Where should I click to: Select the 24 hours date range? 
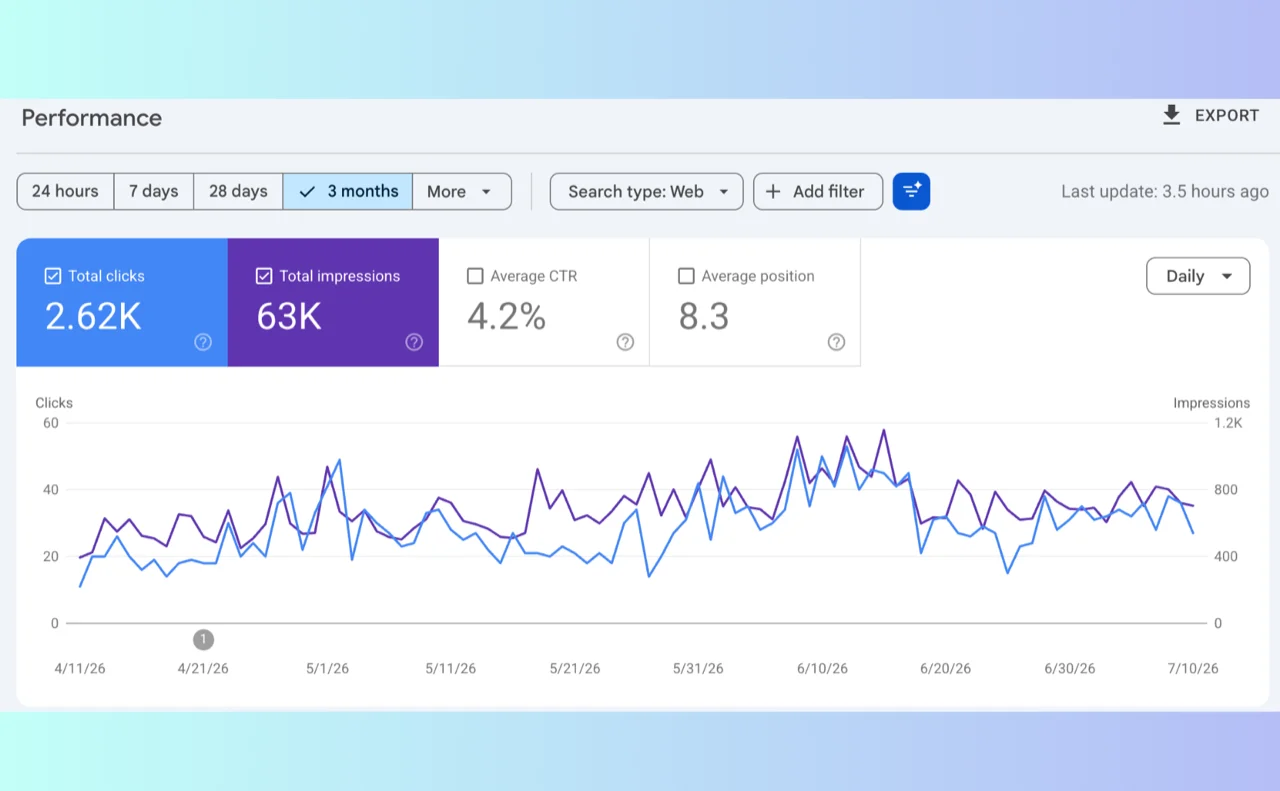[x=65, y=191]
